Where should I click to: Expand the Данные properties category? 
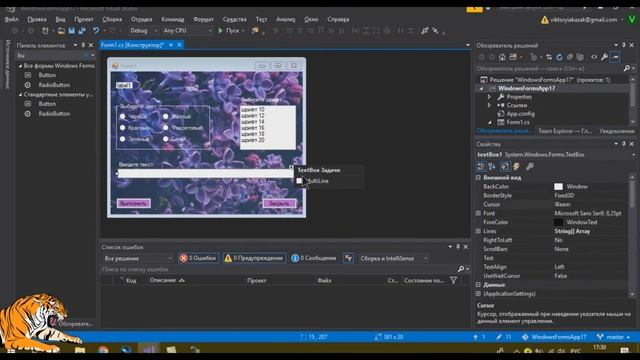[x=478, y=284]
